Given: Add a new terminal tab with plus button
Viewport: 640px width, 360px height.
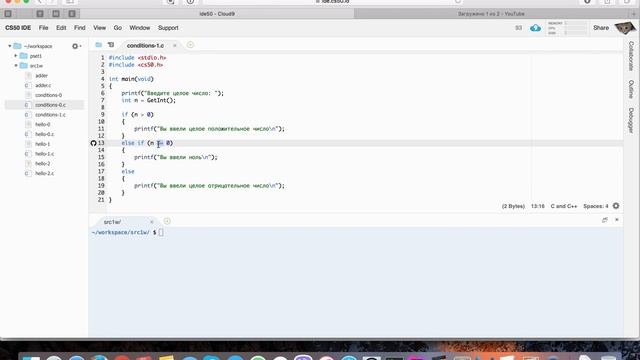Looking at the screenshot, I should (x=167, y=221).
